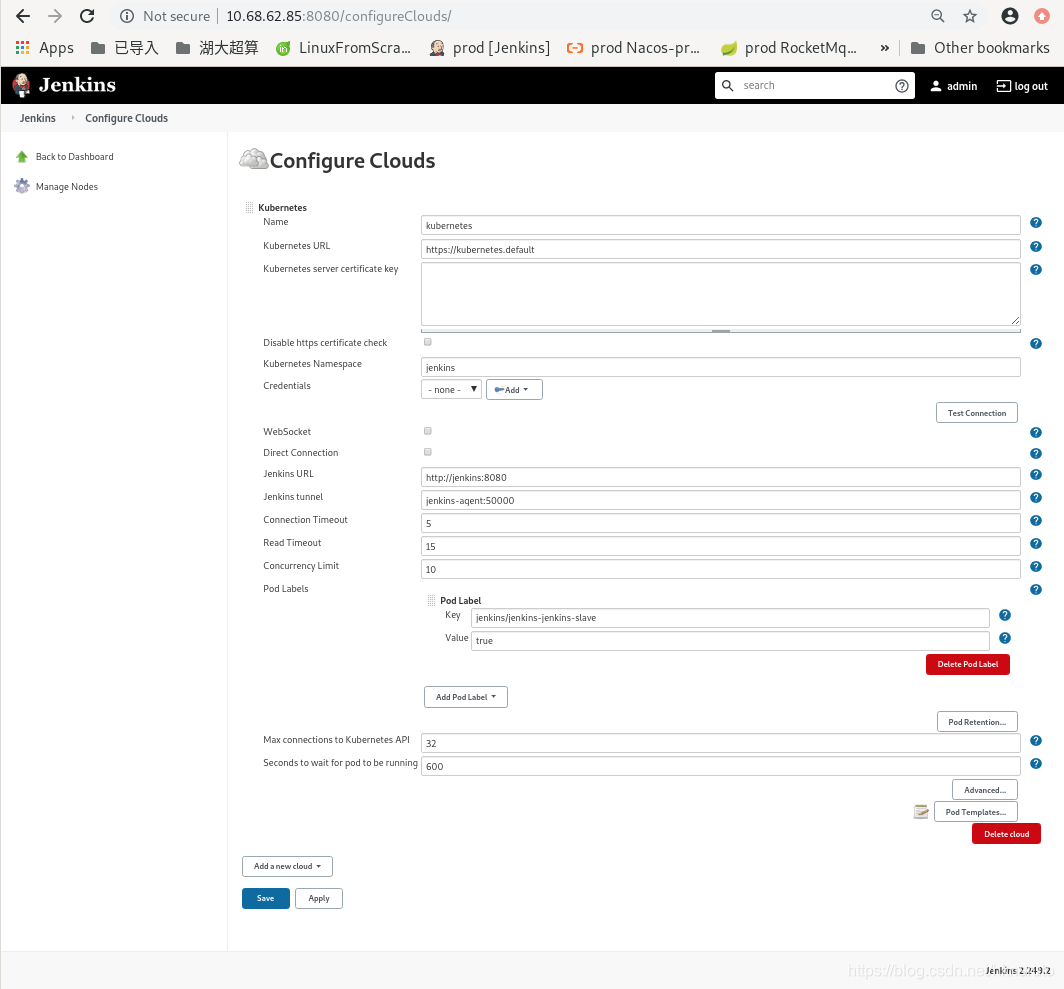Click the browser back arrow
Viewport: 1064px width, 989px height.
[x=23, y=16]
